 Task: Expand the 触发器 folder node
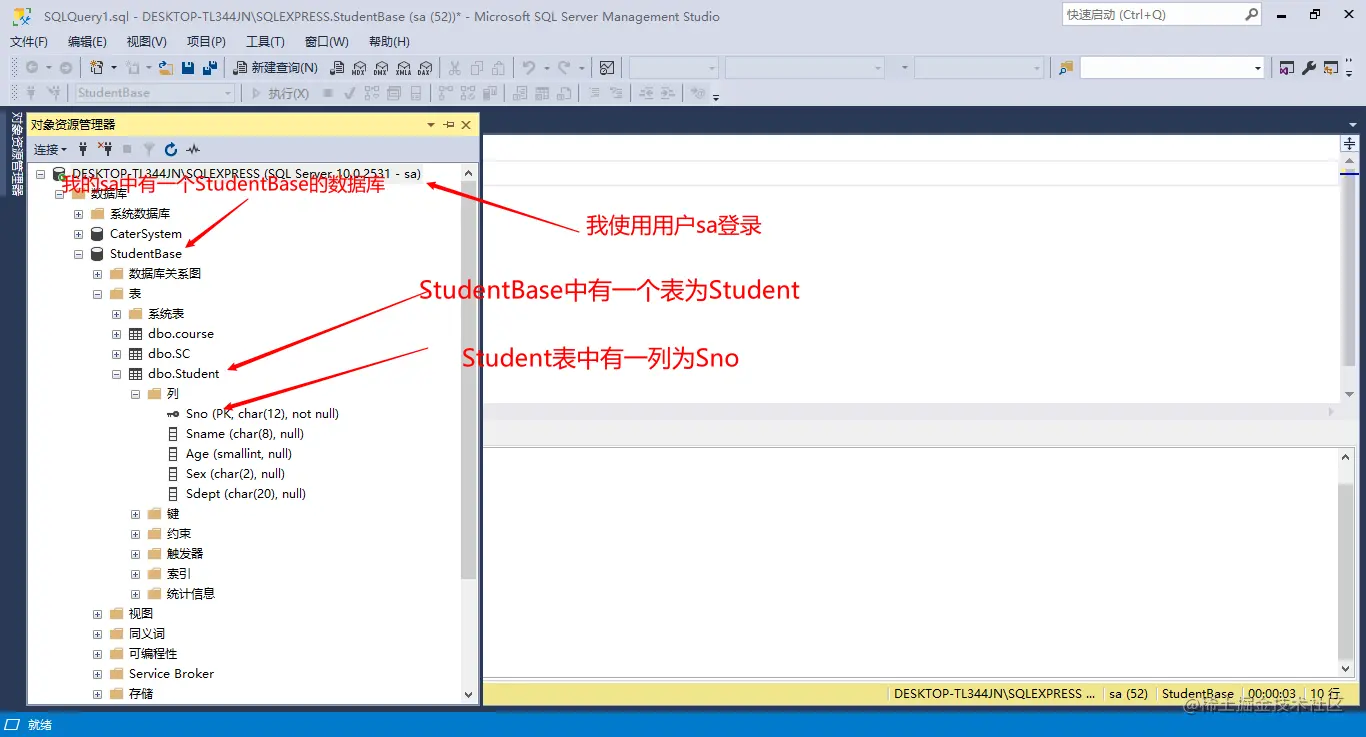[x=135, y=554]
